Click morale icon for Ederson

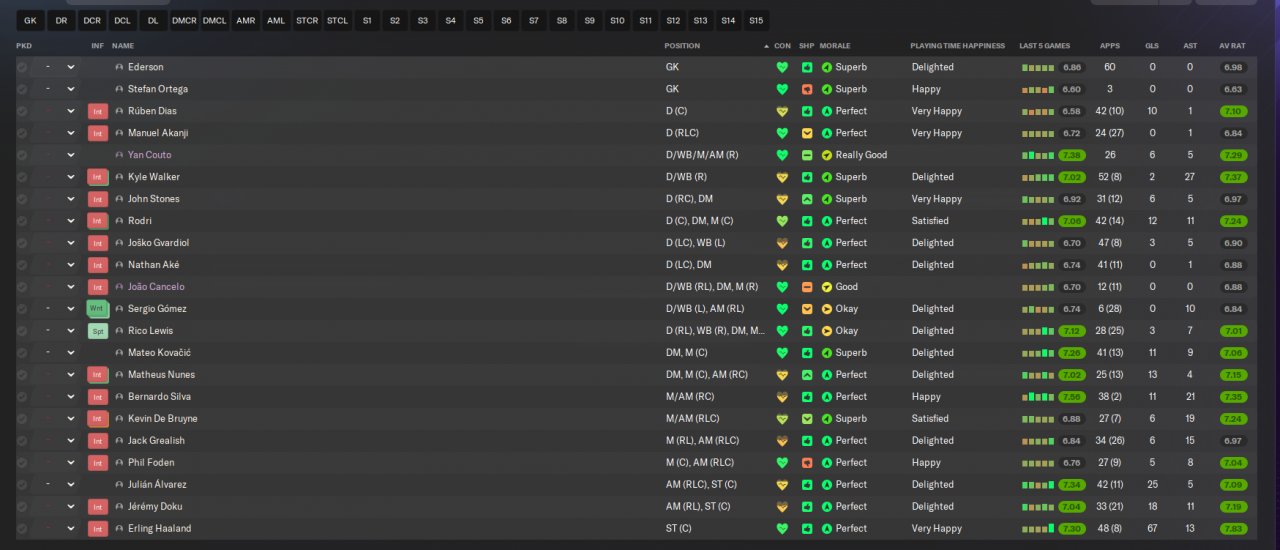(x=827, y=67)
